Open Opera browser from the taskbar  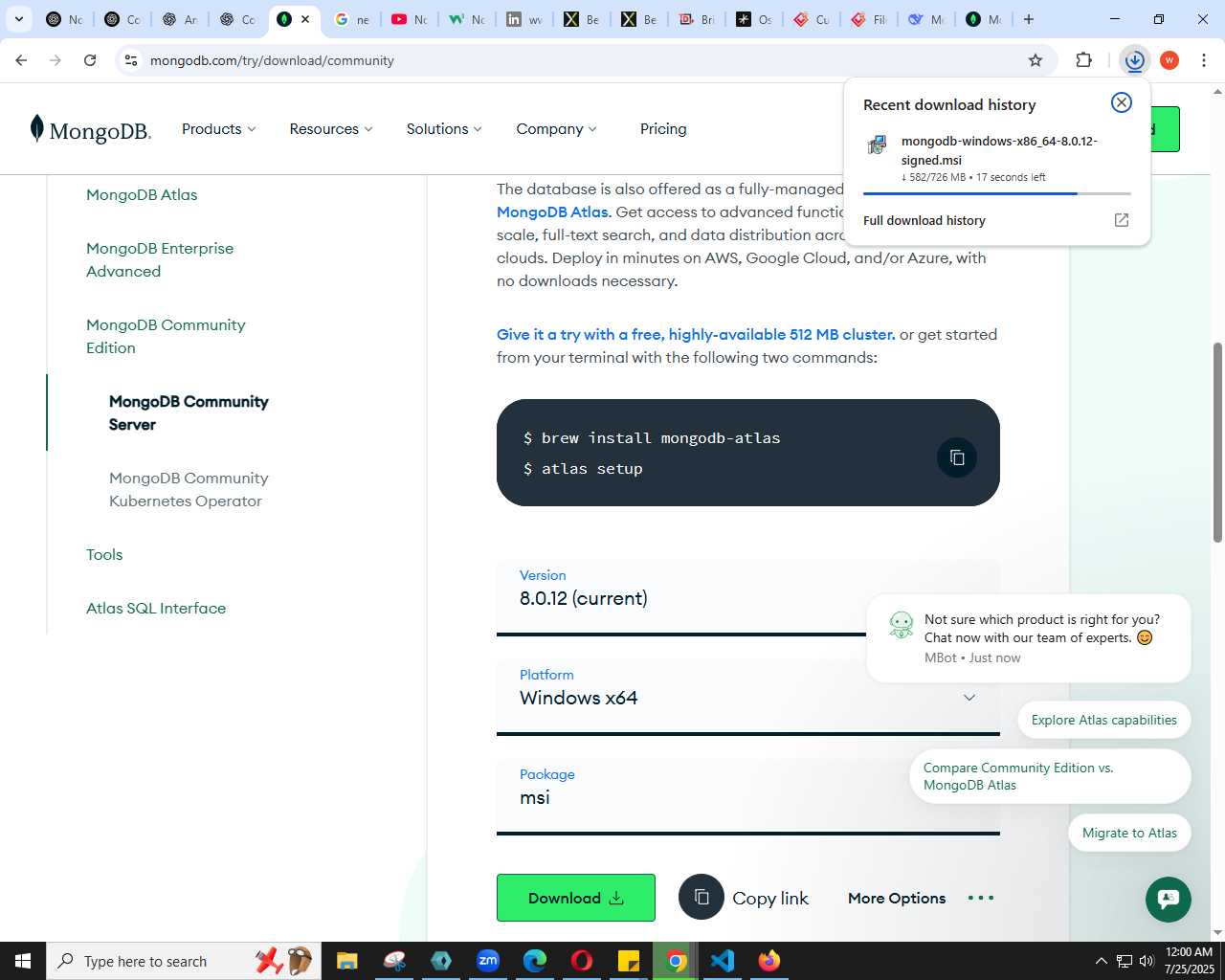click(x=582, y=961)
